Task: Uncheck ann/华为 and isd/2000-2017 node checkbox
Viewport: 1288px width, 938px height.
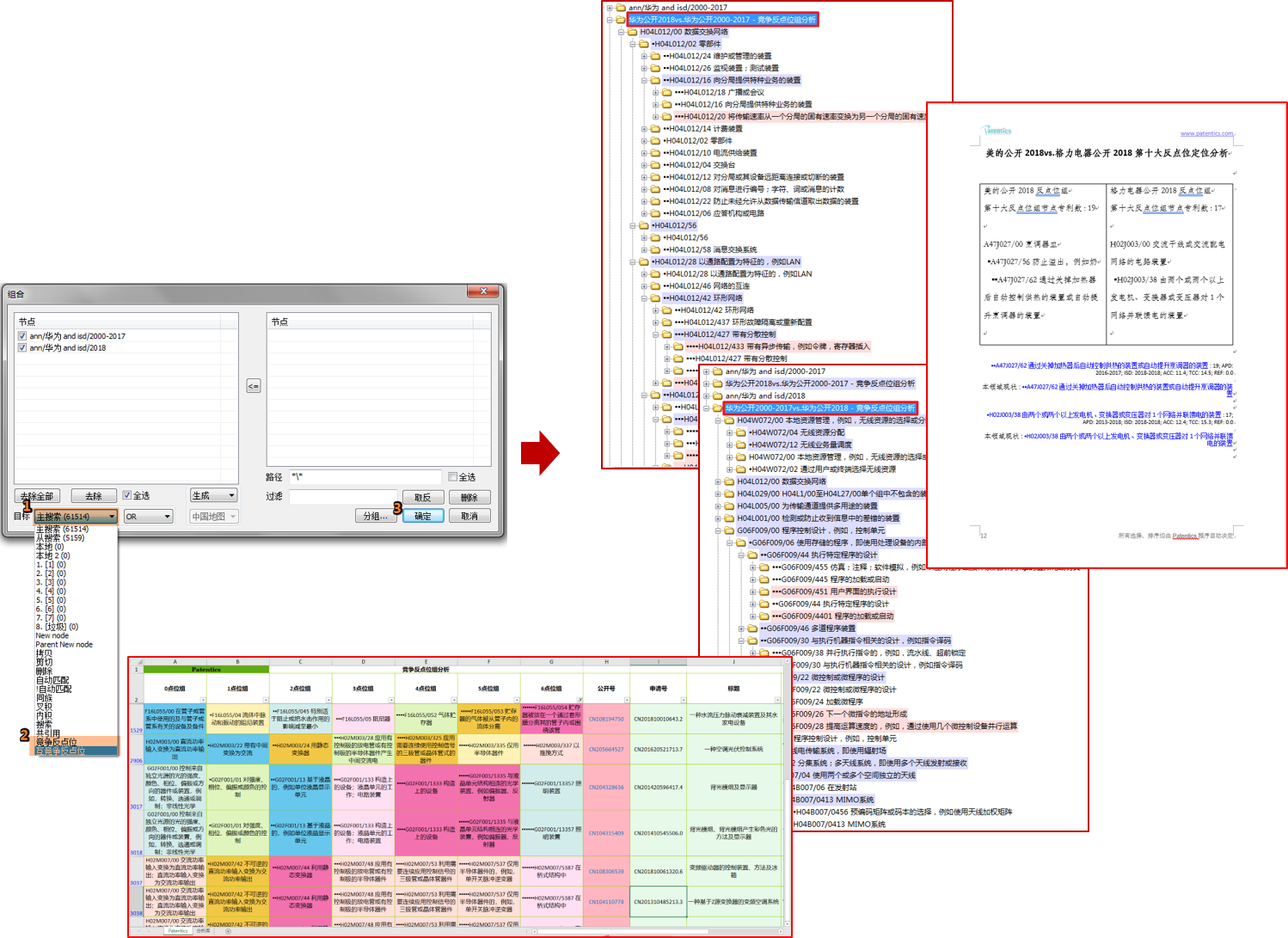Action: [x=22, y=336]
